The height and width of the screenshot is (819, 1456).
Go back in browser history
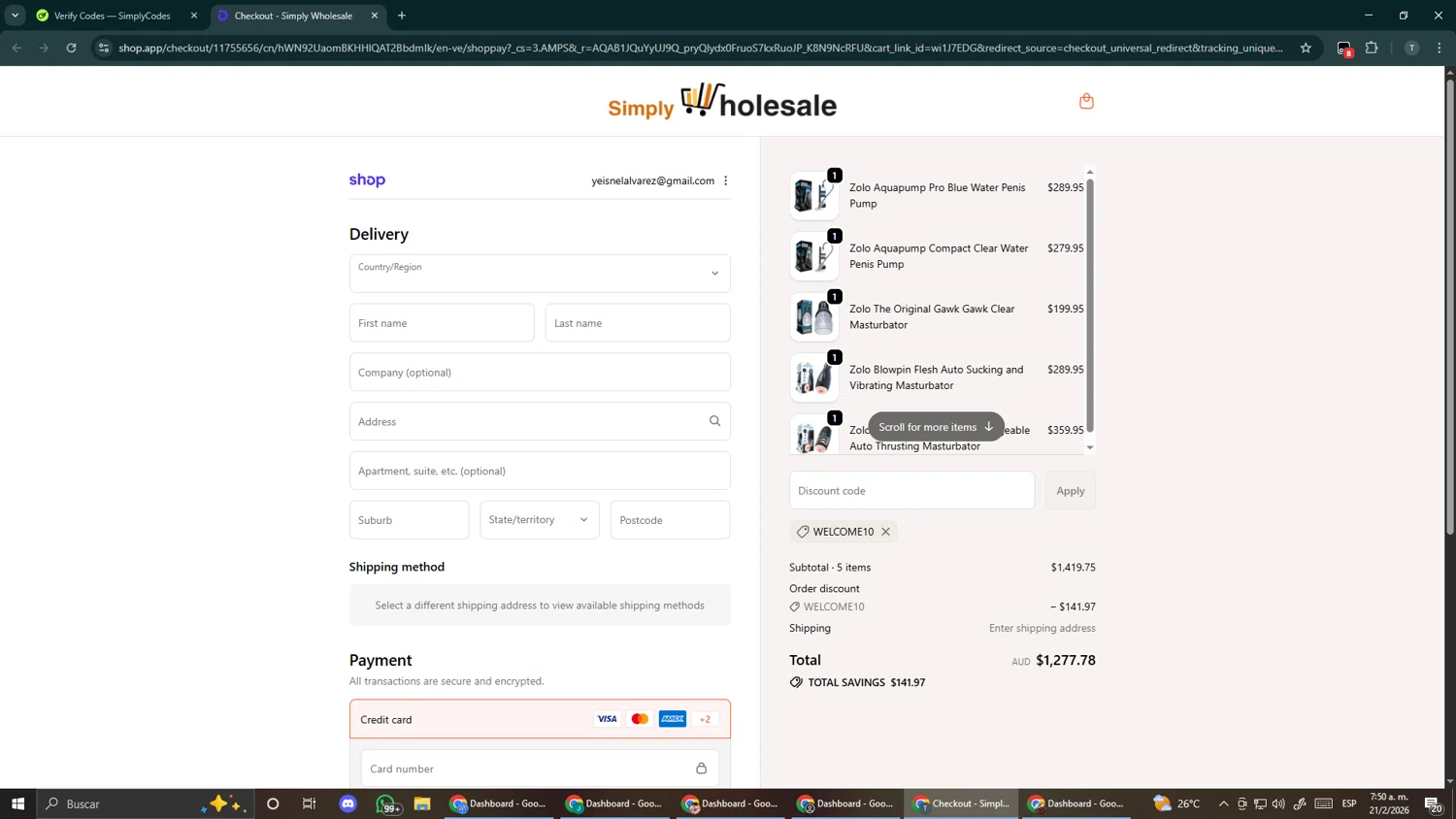(17, 48)
